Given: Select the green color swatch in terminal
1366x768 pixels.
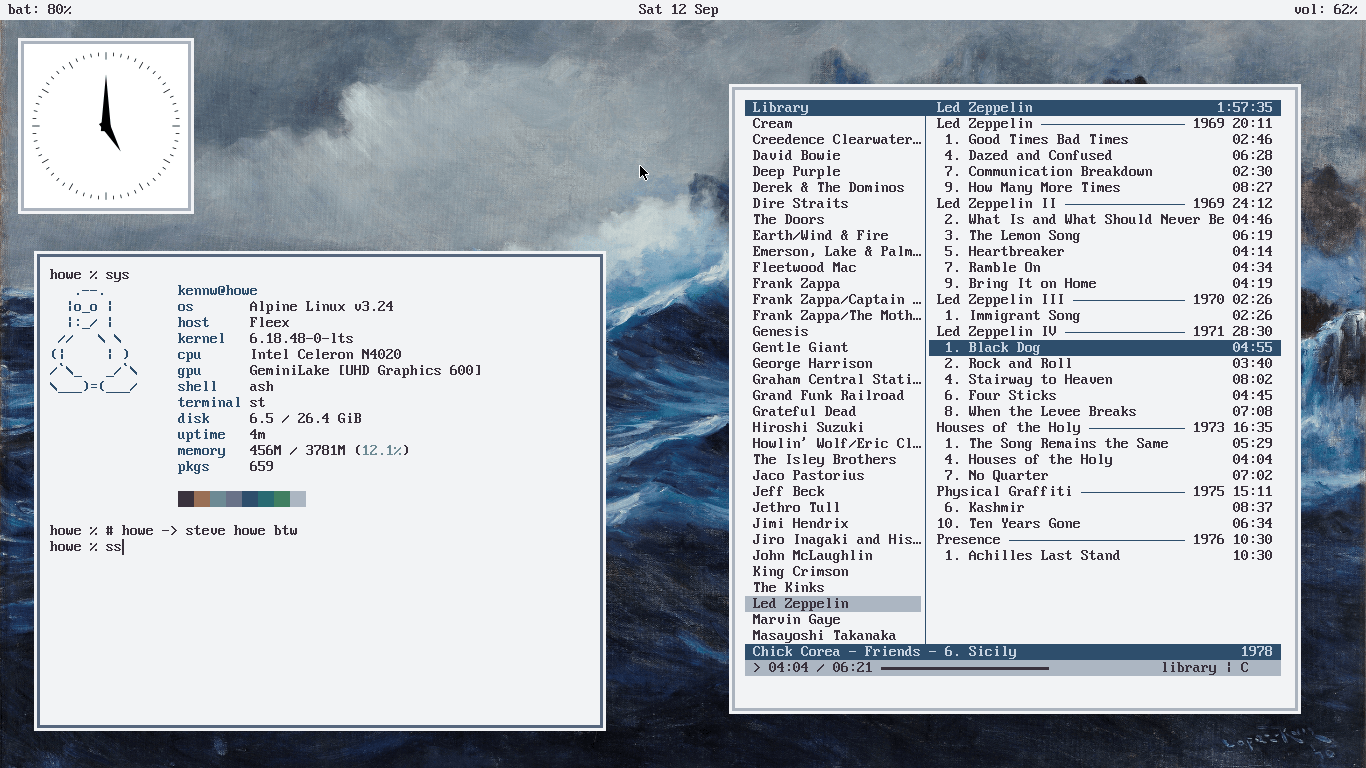Looking at the screenshot, I should (282, 499).
